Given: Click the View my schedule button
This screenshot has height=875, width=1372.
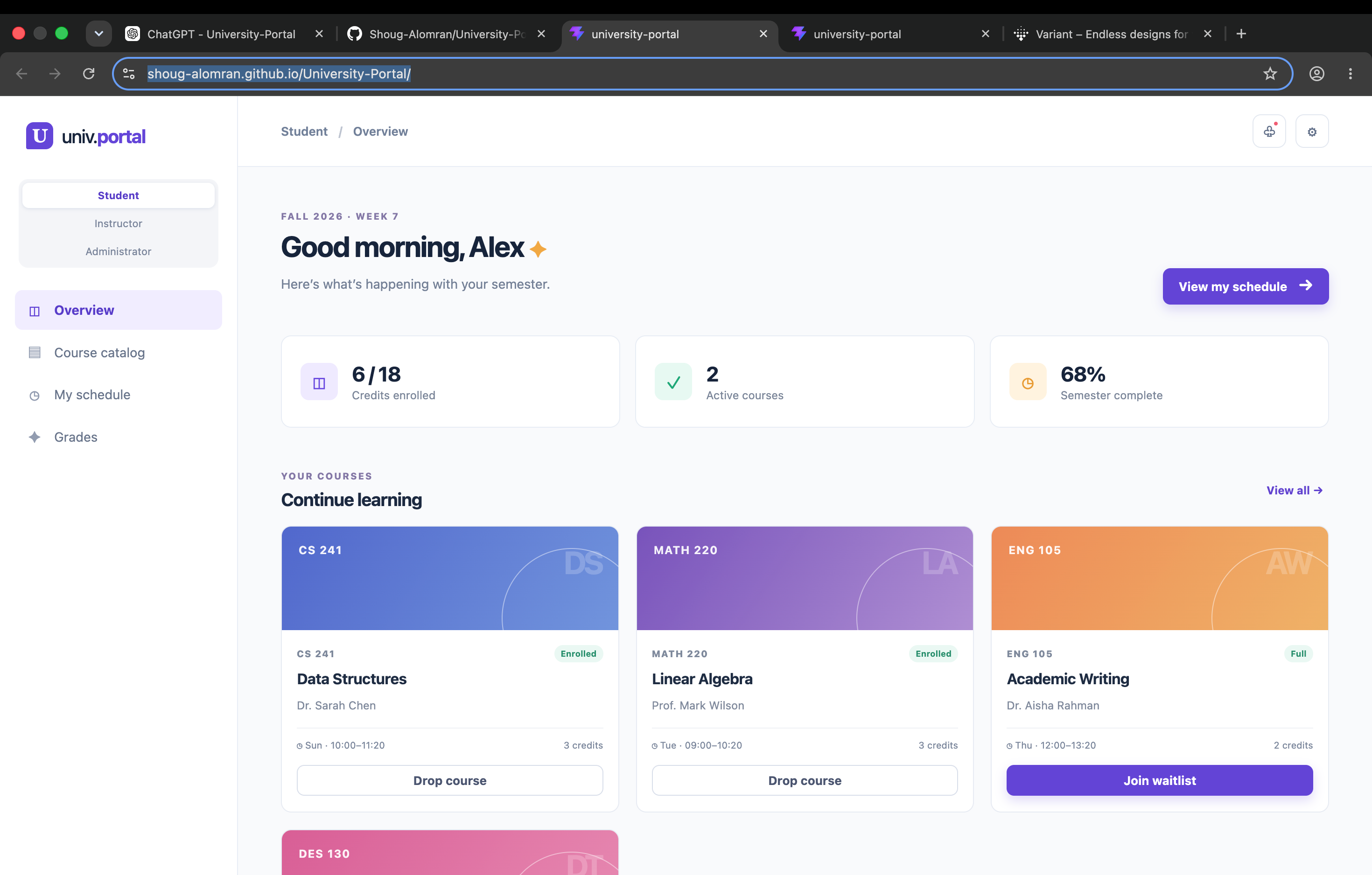Looking at the screenshot, I should 1246,286.
